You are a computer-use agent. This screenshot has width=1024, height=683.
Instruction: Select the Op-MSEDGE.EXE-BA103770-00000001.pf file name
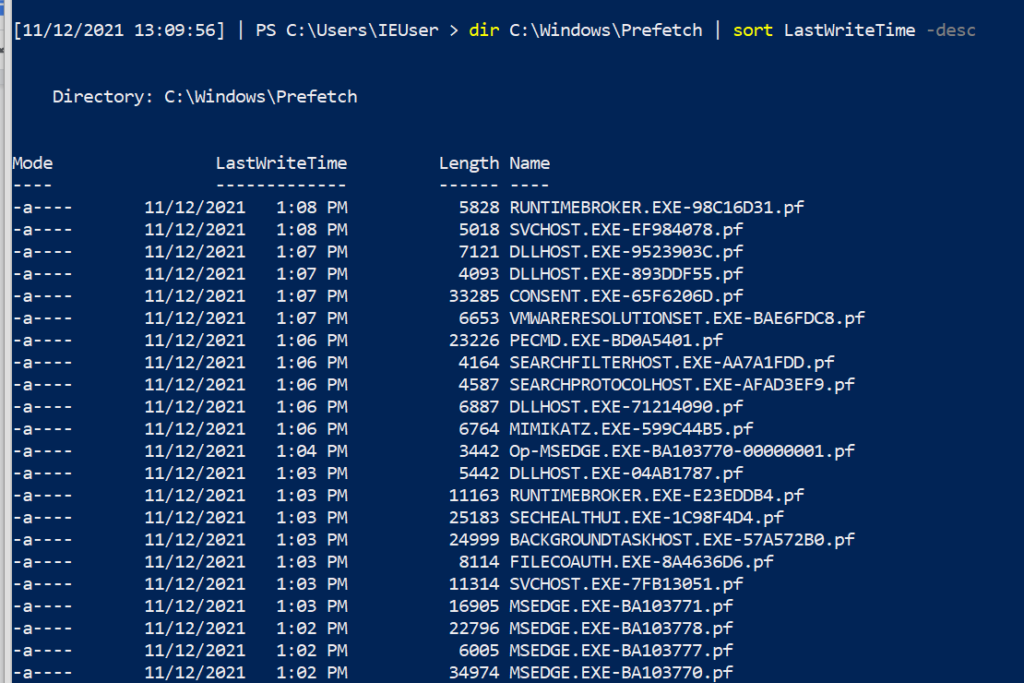coord(682,451)
